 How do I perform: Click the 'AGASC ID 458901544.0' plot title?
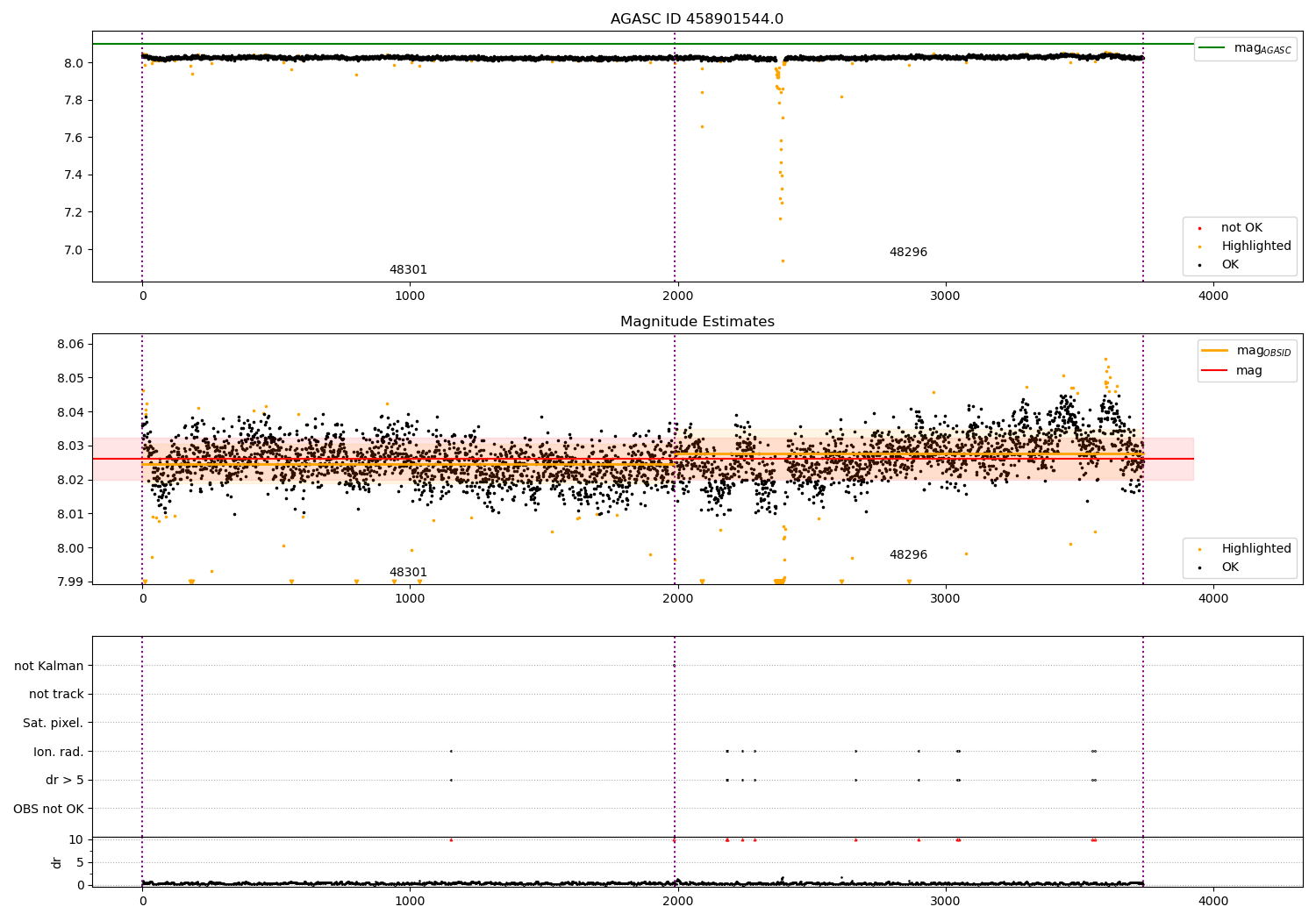[697, 19]
